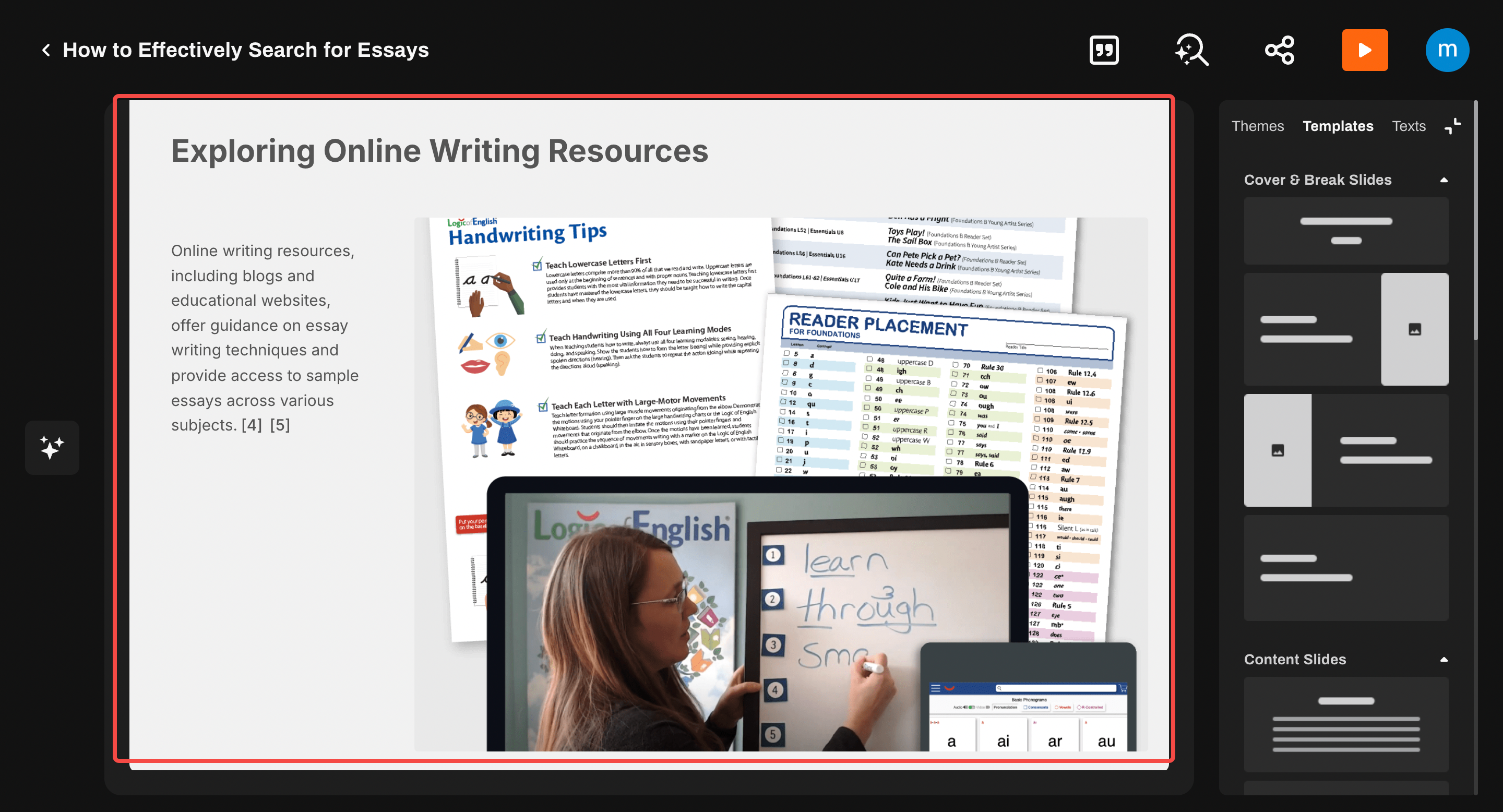Select the slide's handwriting tips image
The width and height of the screenshot is (1503, 812).
tap(781, 484)
